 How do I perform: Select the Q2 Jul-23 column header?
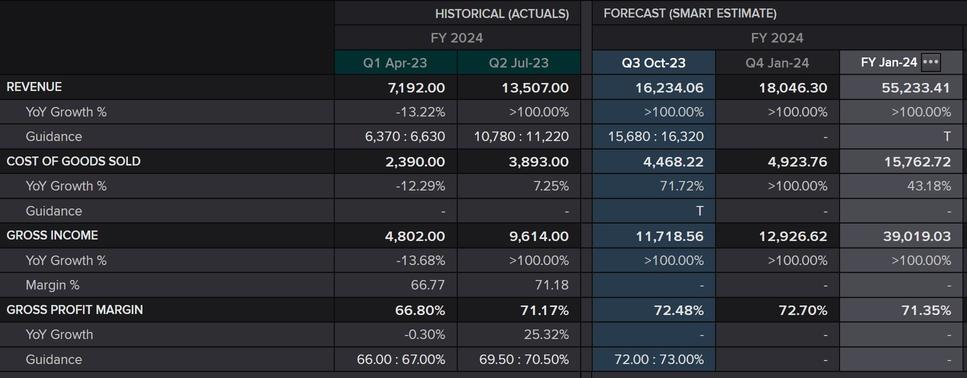click(519, 63)
